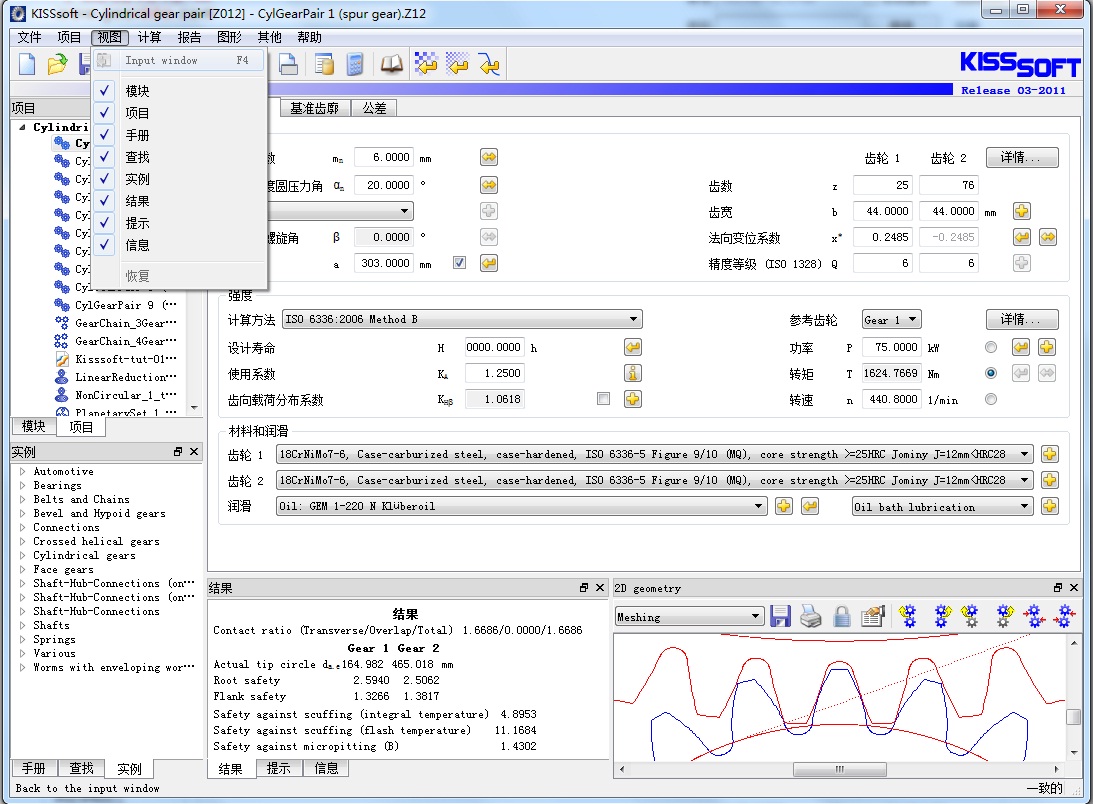Click plus button next to gear 2 material
Viewport: 1093px width, 804px height.
point(1050,480)
